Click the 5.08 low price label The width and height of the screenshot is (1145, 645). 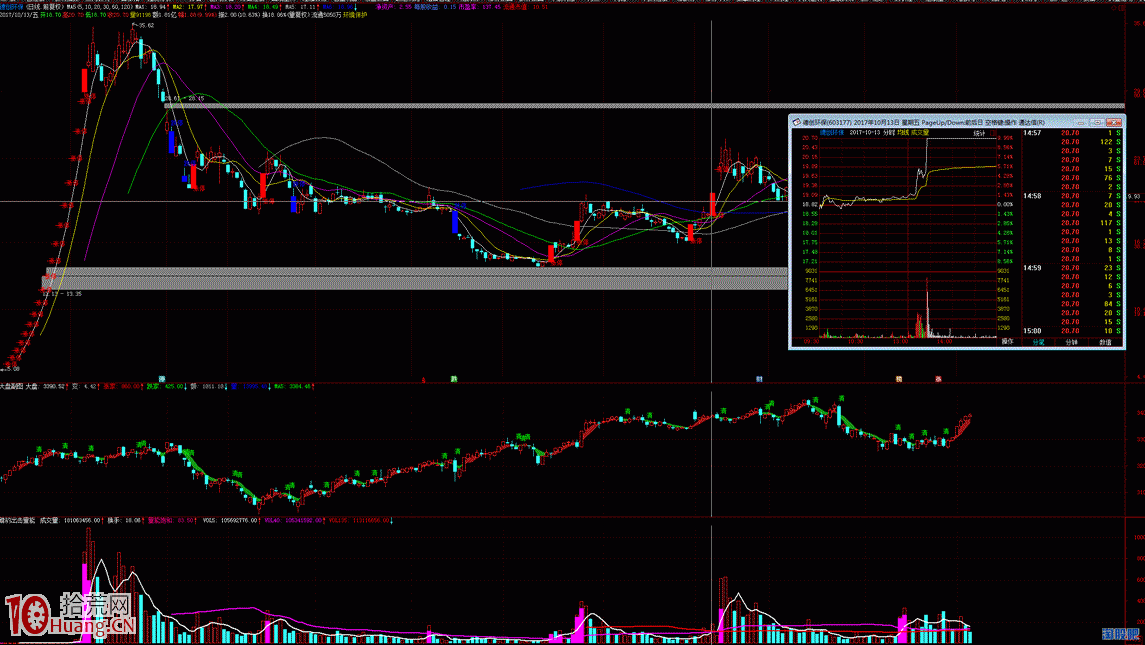click(11, 370)
